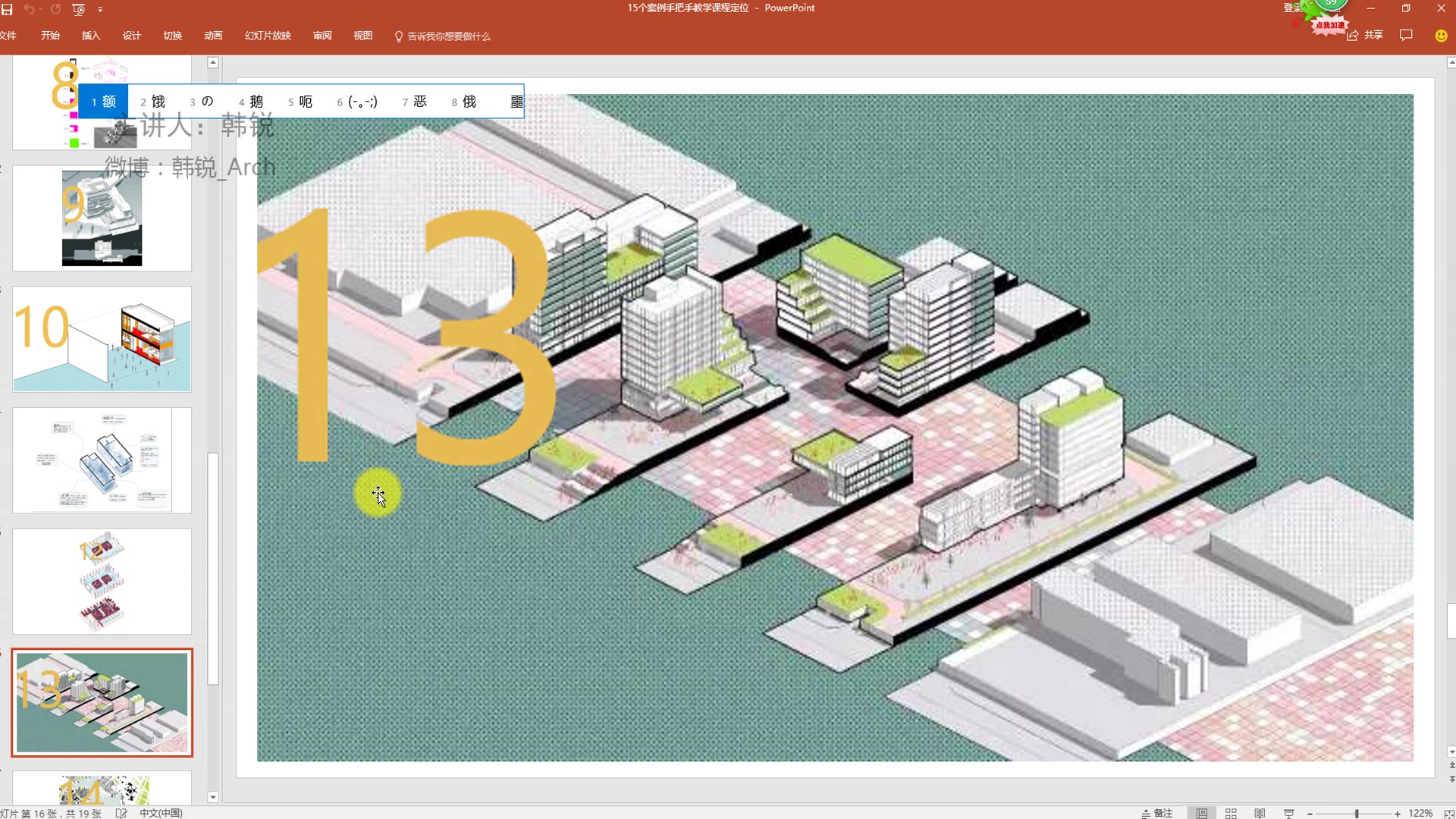Select IME candidate 8 俄
Screen dimensions: 1456x819
464,102
